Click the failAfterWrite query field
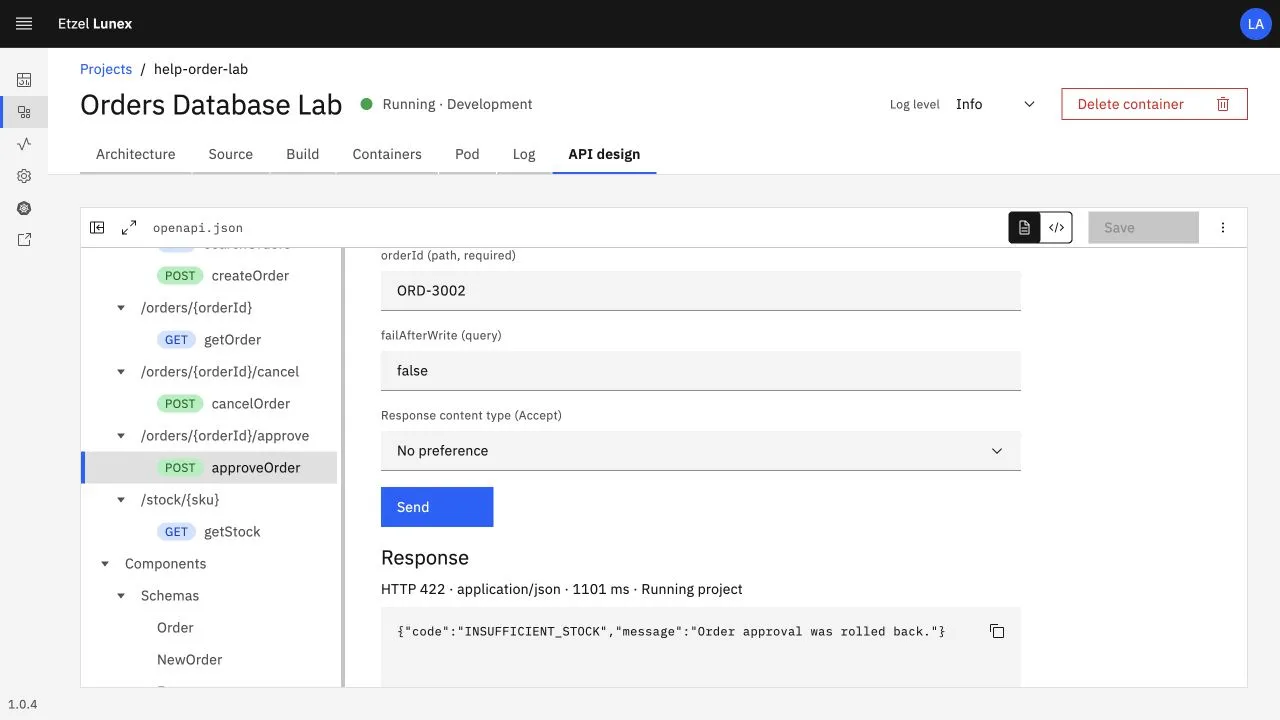 point(701,371)
